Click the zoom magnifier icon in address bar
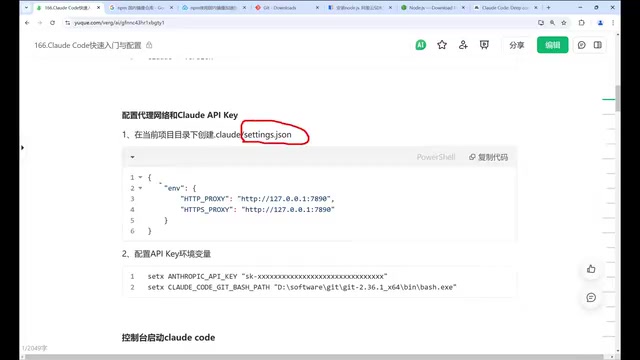The image size is (640, 360). (552, 23)
